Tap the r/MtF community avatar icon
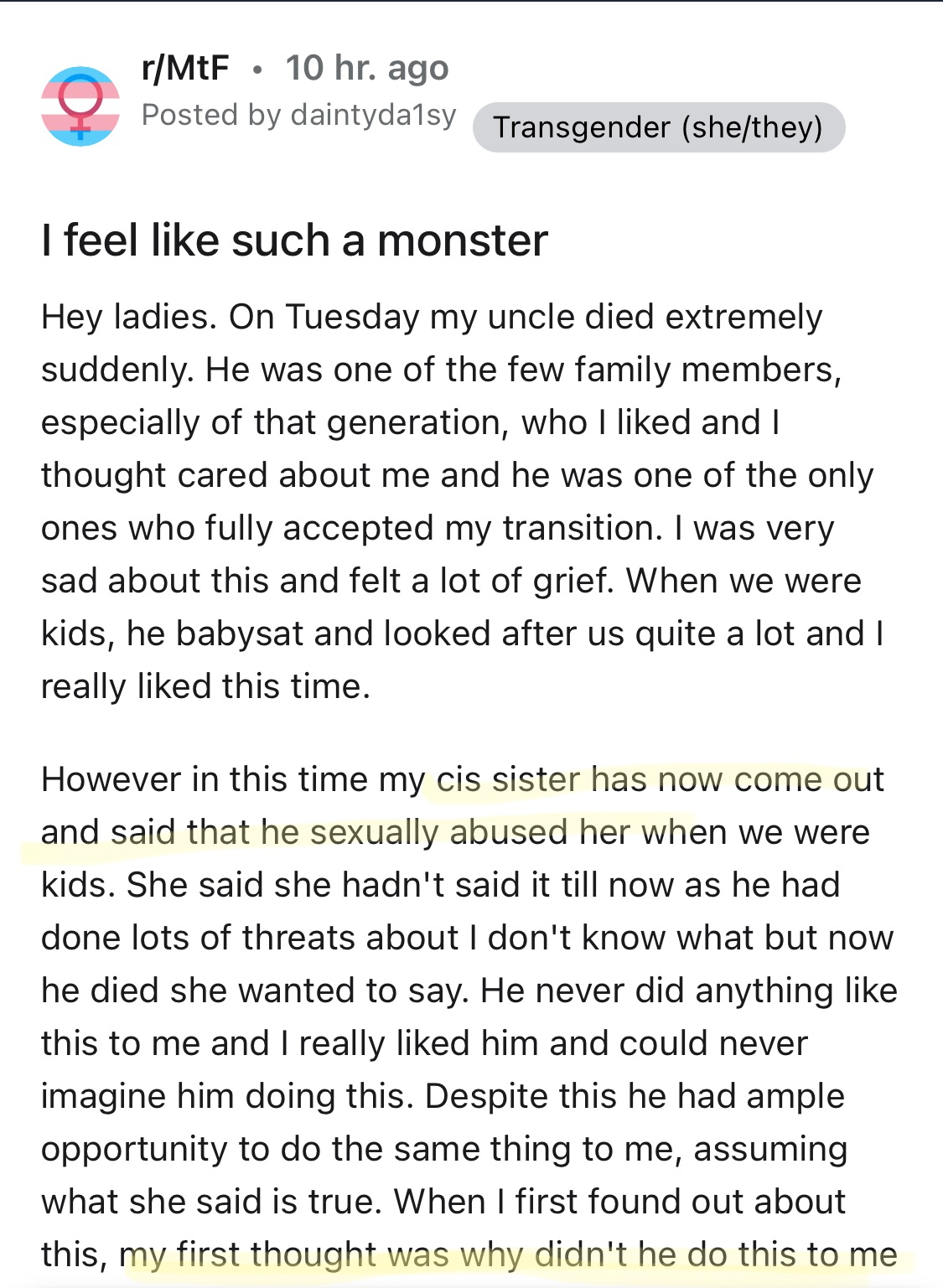 tap(80, 105)
